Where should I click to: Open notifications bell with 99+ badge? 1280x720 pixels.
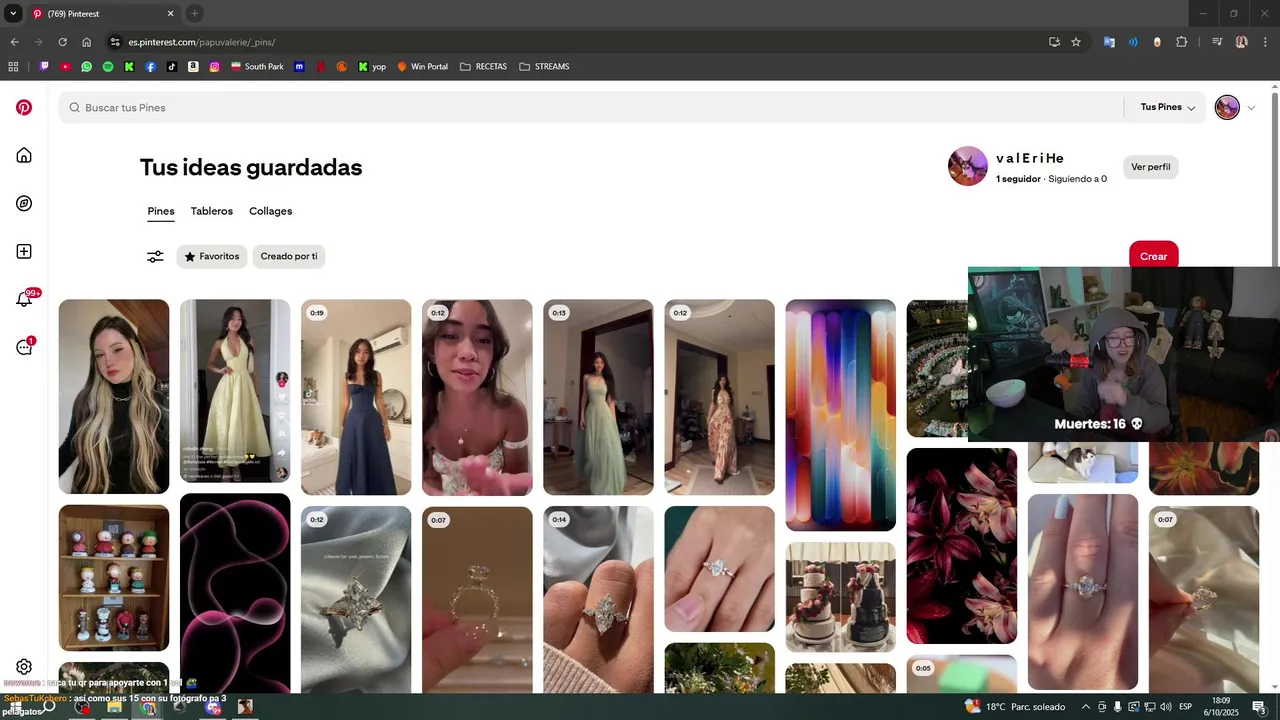pyautogui.click(x=24, y=299)
